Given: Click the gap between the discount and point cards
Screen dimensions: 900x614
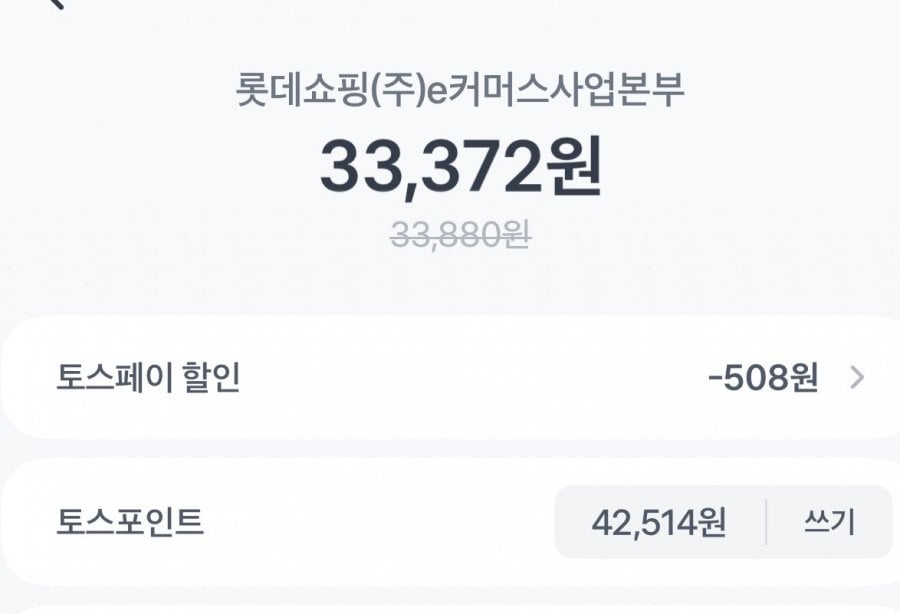Looking at the screenshot, I should [450, 448].
